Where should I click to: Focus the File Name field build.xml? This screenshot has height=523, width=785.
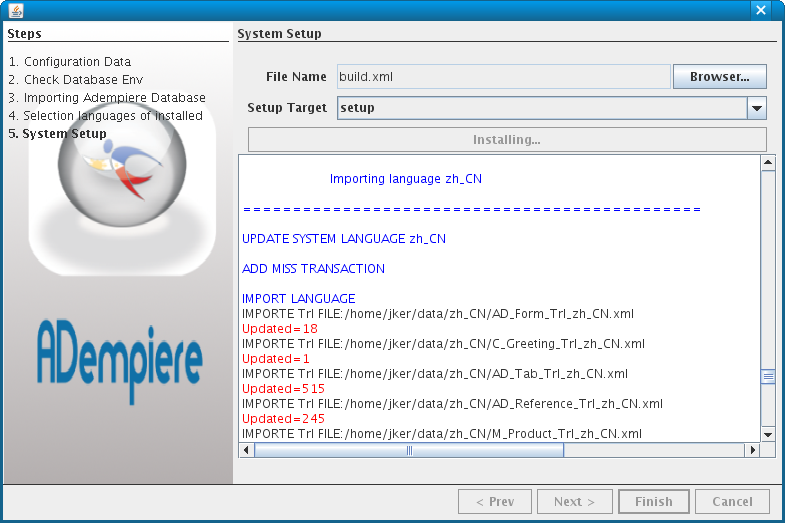coord(504,77)
